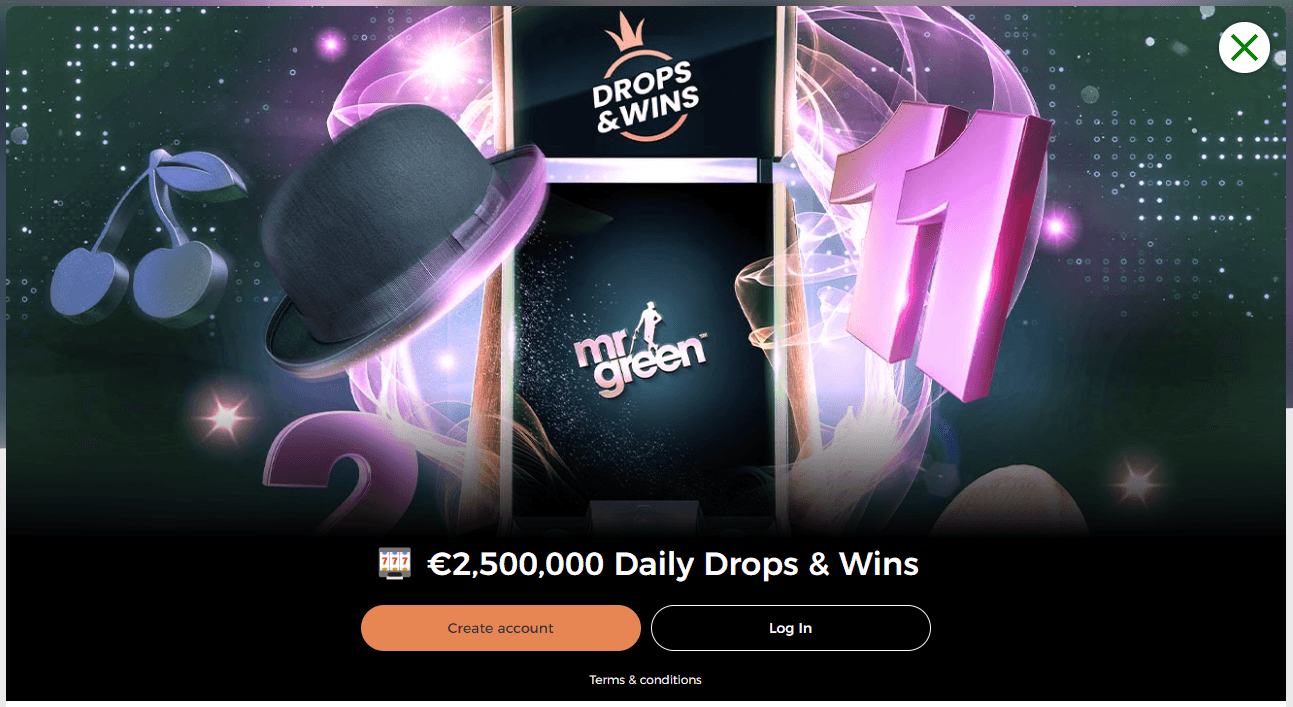Click the €2,500,000 Daily Drops & Wins headline
1293x707 pixels.
tap(672, 564)
